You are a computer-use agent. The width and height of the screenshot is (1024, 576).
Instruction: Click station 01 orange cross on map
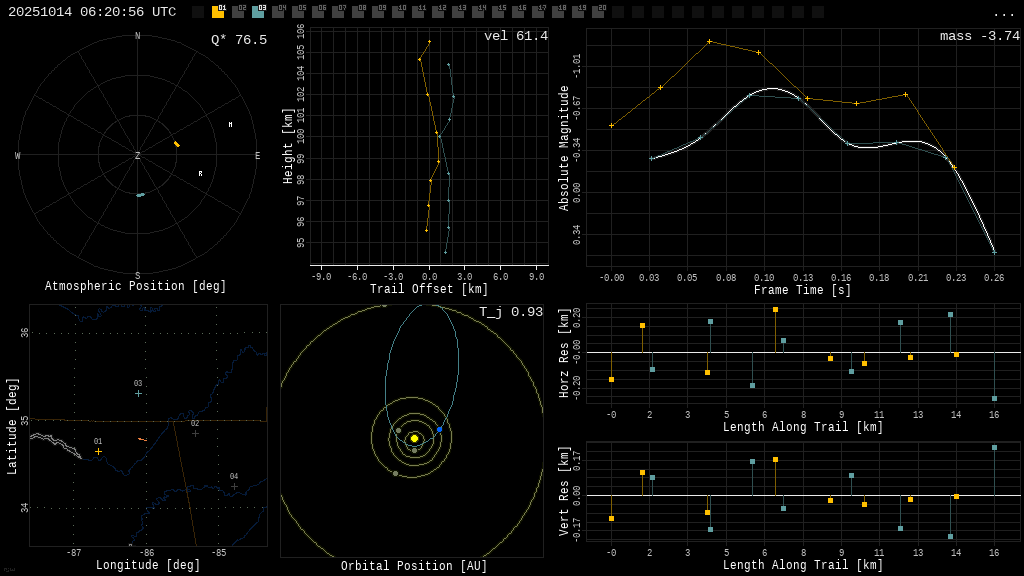pyautogui.click(x=98, y=451)
